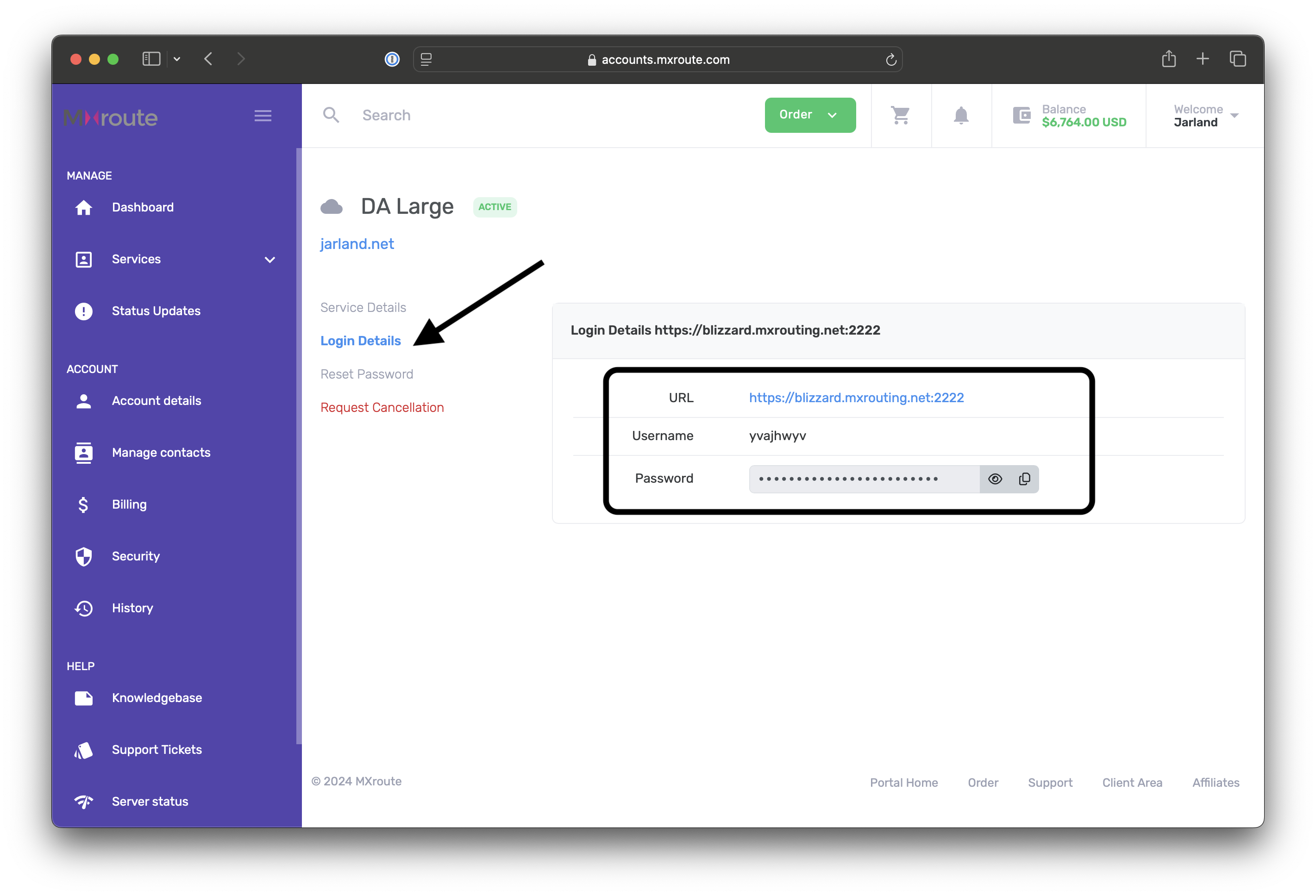
Task: Open the blizzard.mxrouting.net:2222 URL link
Action: point(856,398)
